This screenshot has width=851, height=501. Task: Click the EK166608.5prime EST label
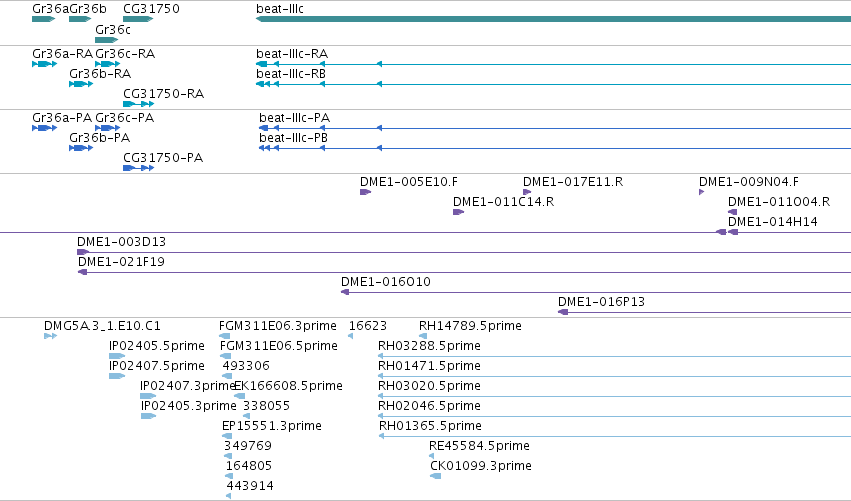point(288,386)
